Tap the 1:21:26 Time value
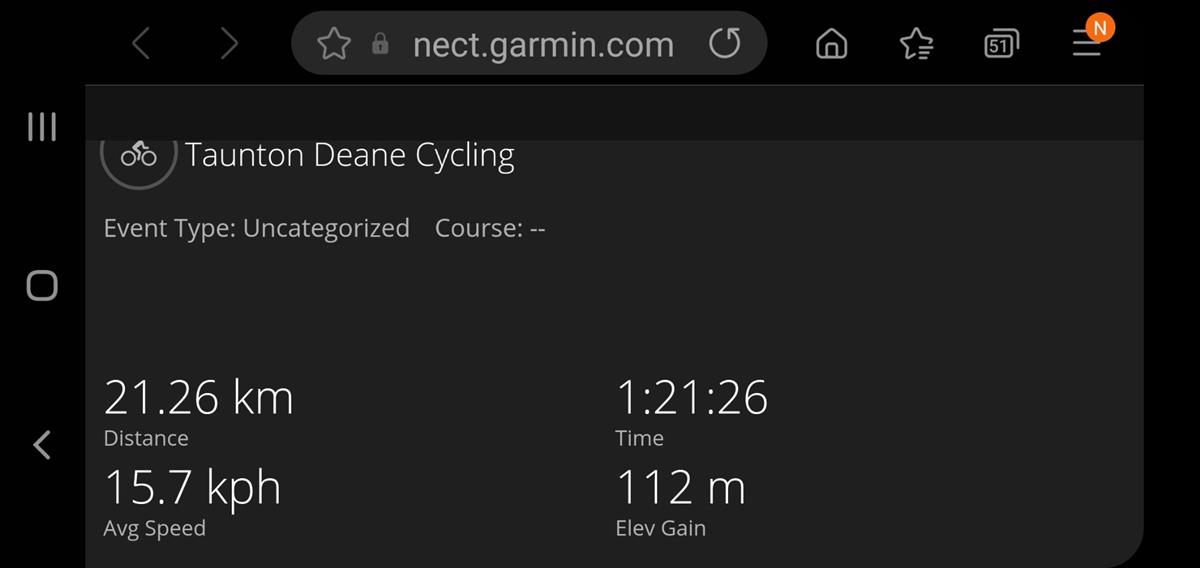Screen dimensions: 1200x568 691,398
